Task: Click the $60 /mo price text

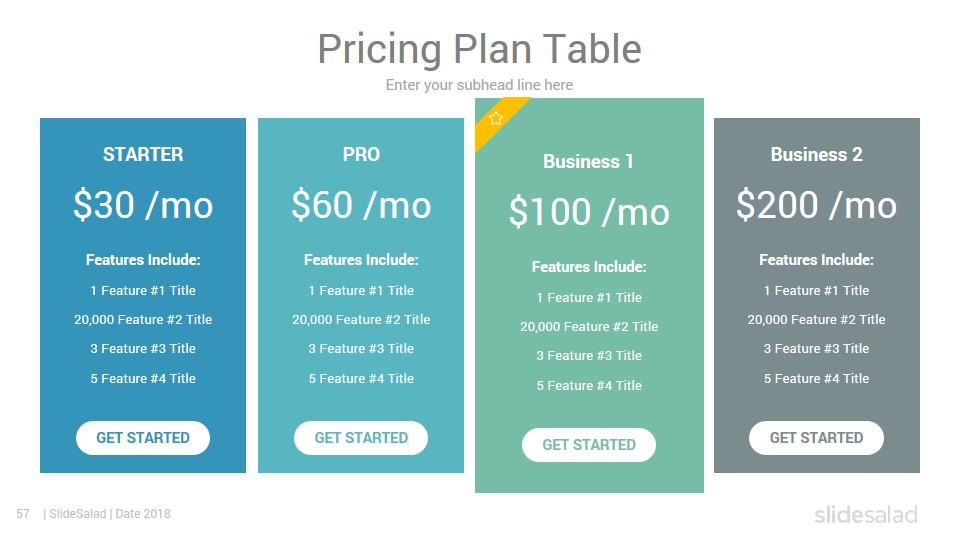Action: (x=361, y=205)
